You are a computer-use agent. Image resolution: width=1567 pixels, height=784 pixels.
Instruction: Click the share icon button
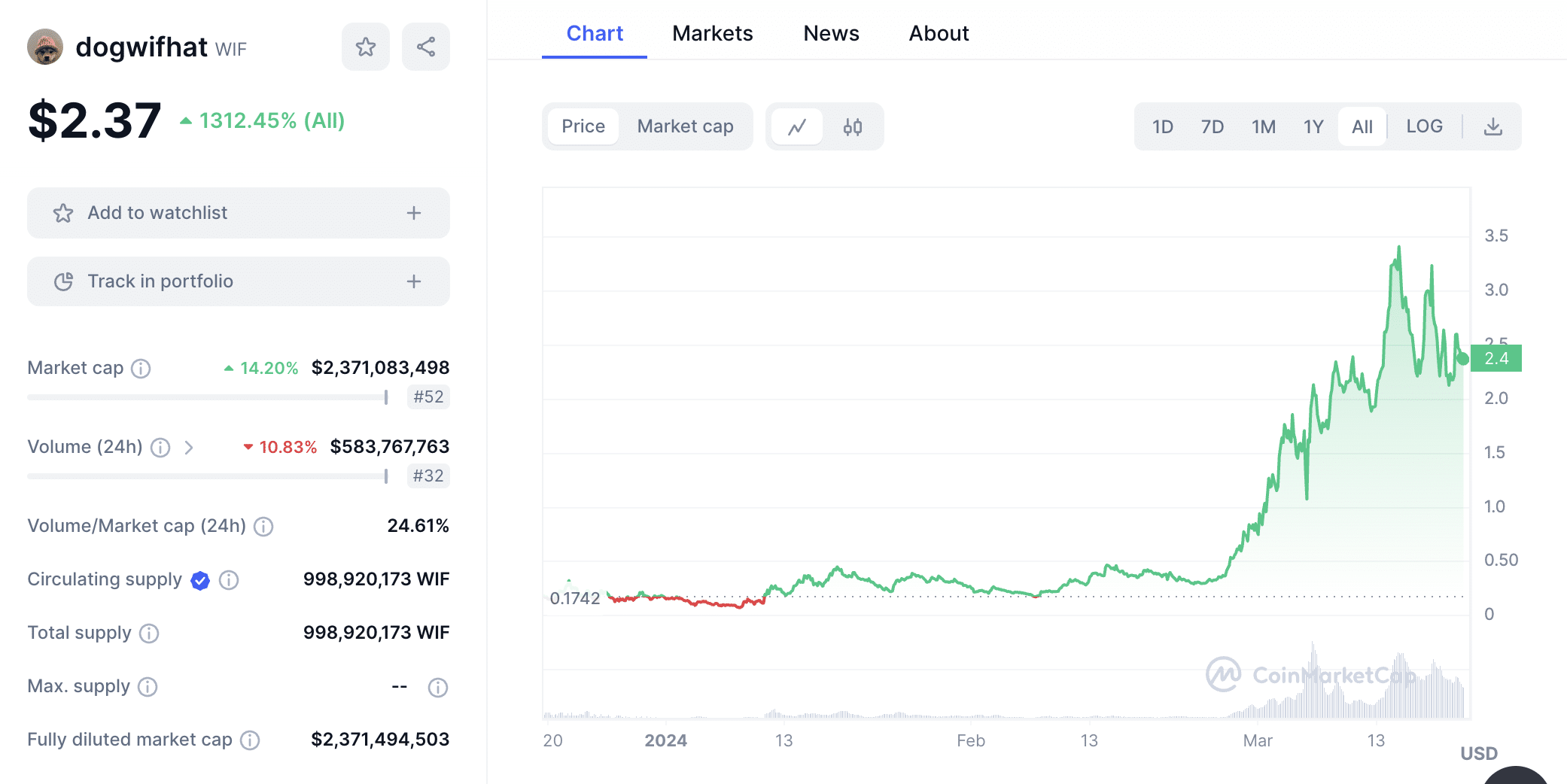[x=426, y=47]
